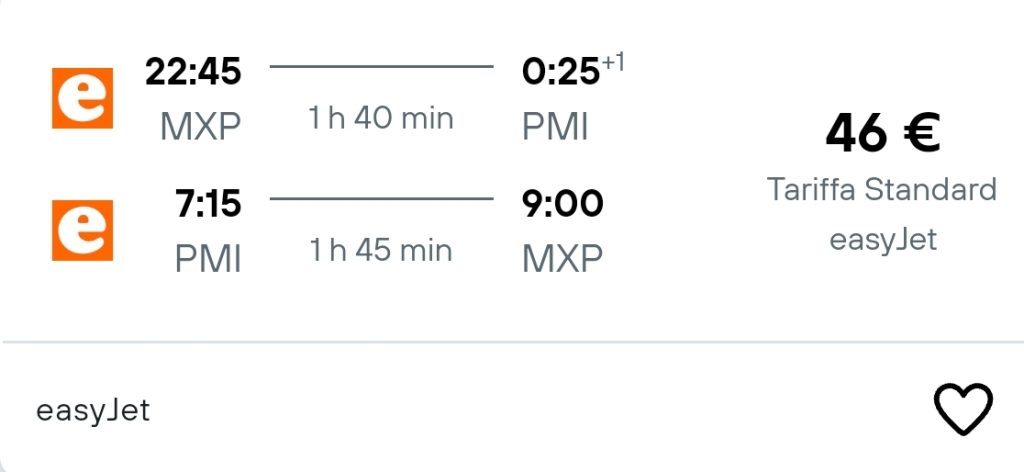
Task: Select MXP departure airport code
Action: (200, 127)
